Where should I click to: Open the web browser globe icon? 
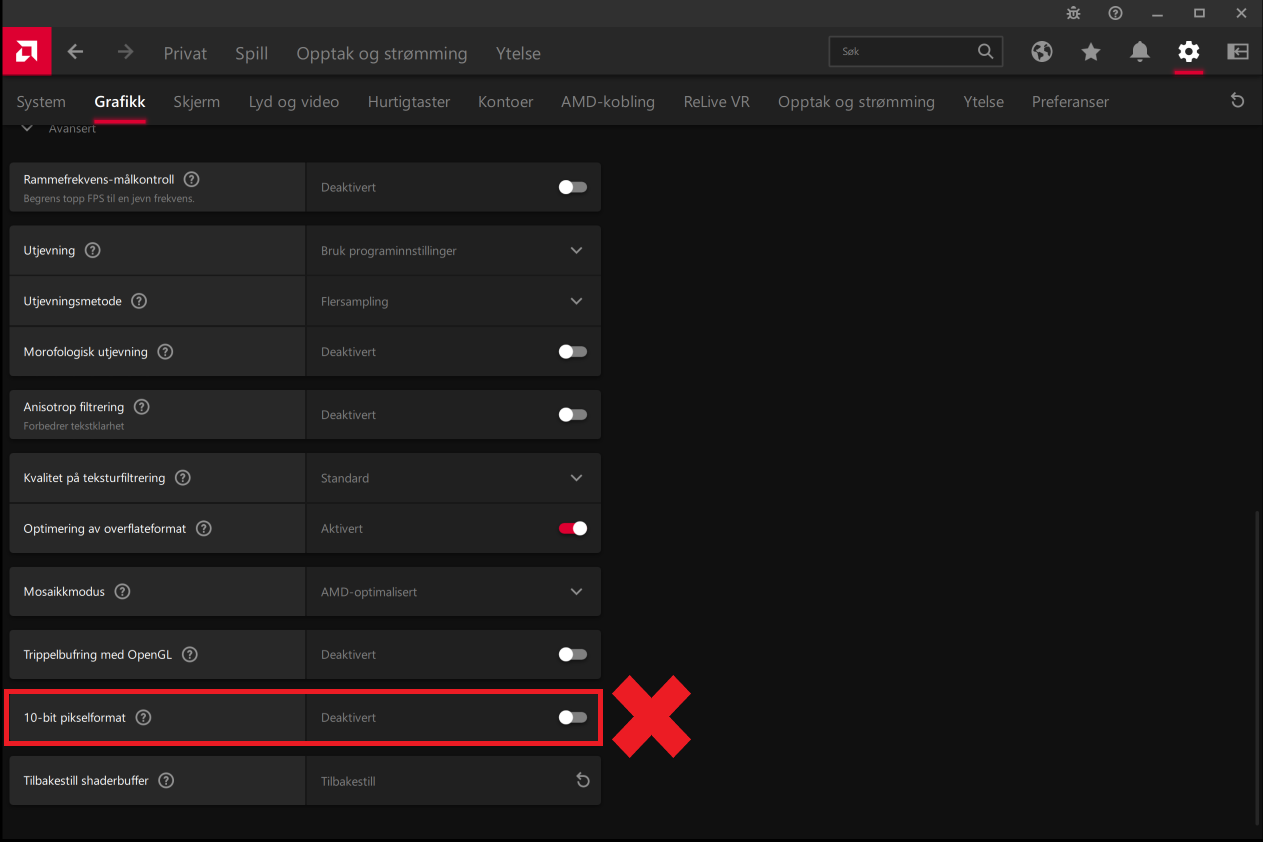(x=1042, y=52)
